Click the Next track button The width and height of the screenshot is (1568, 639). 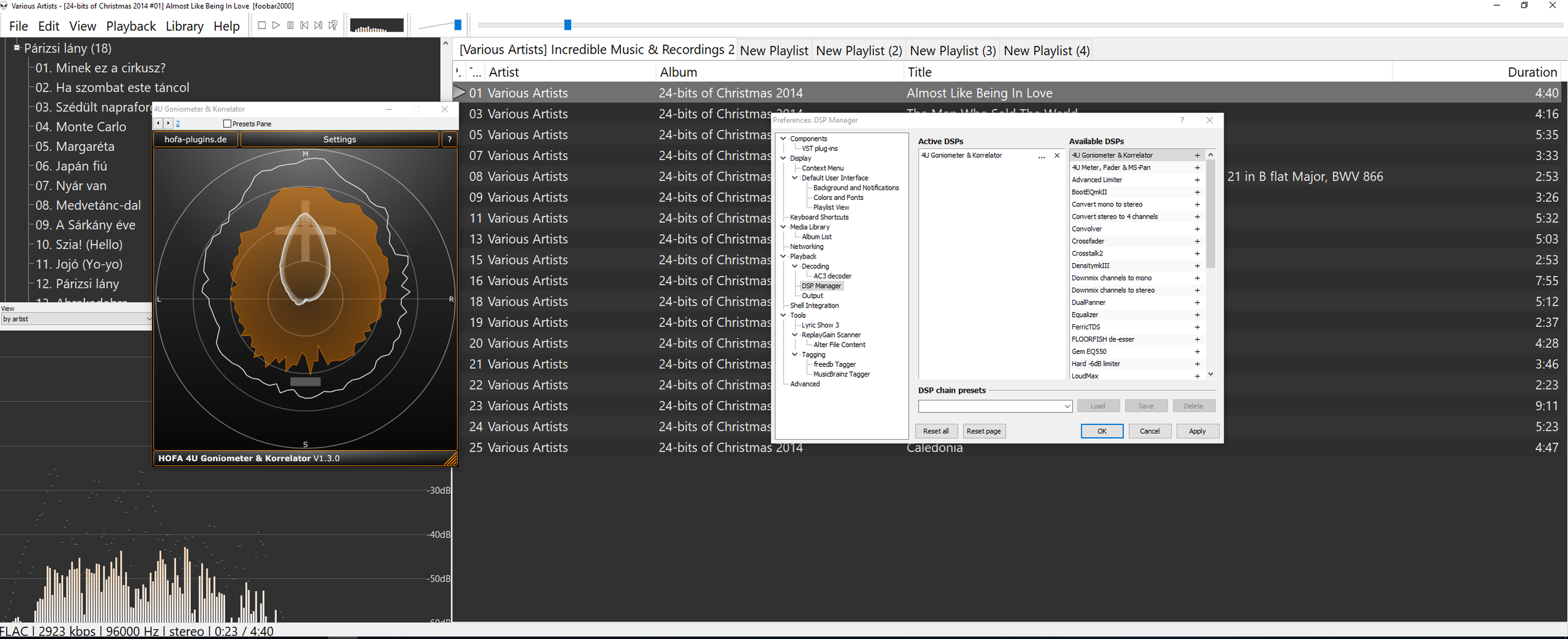coord(318,25)
